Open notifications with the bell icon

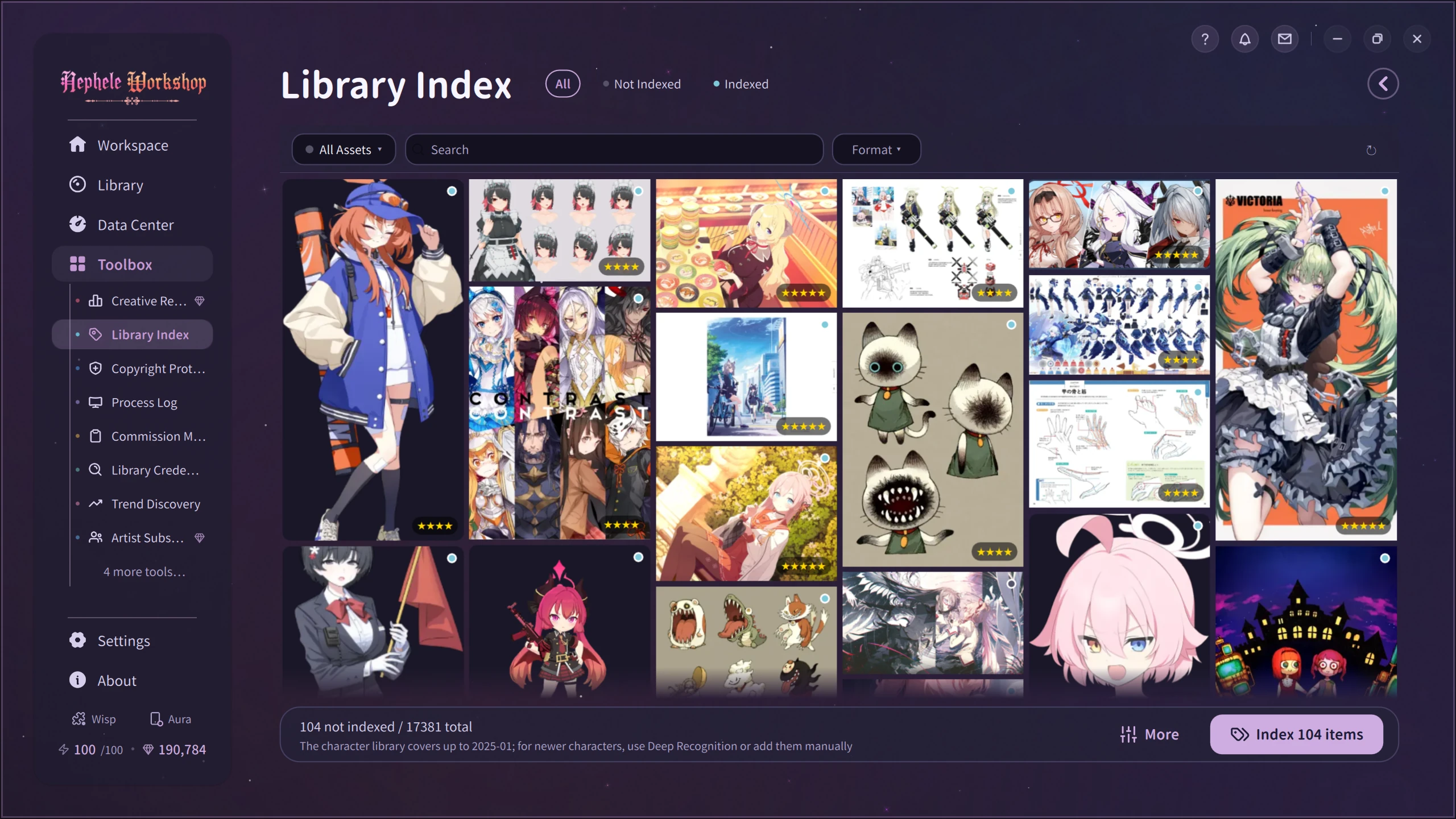coord(1244,39)
